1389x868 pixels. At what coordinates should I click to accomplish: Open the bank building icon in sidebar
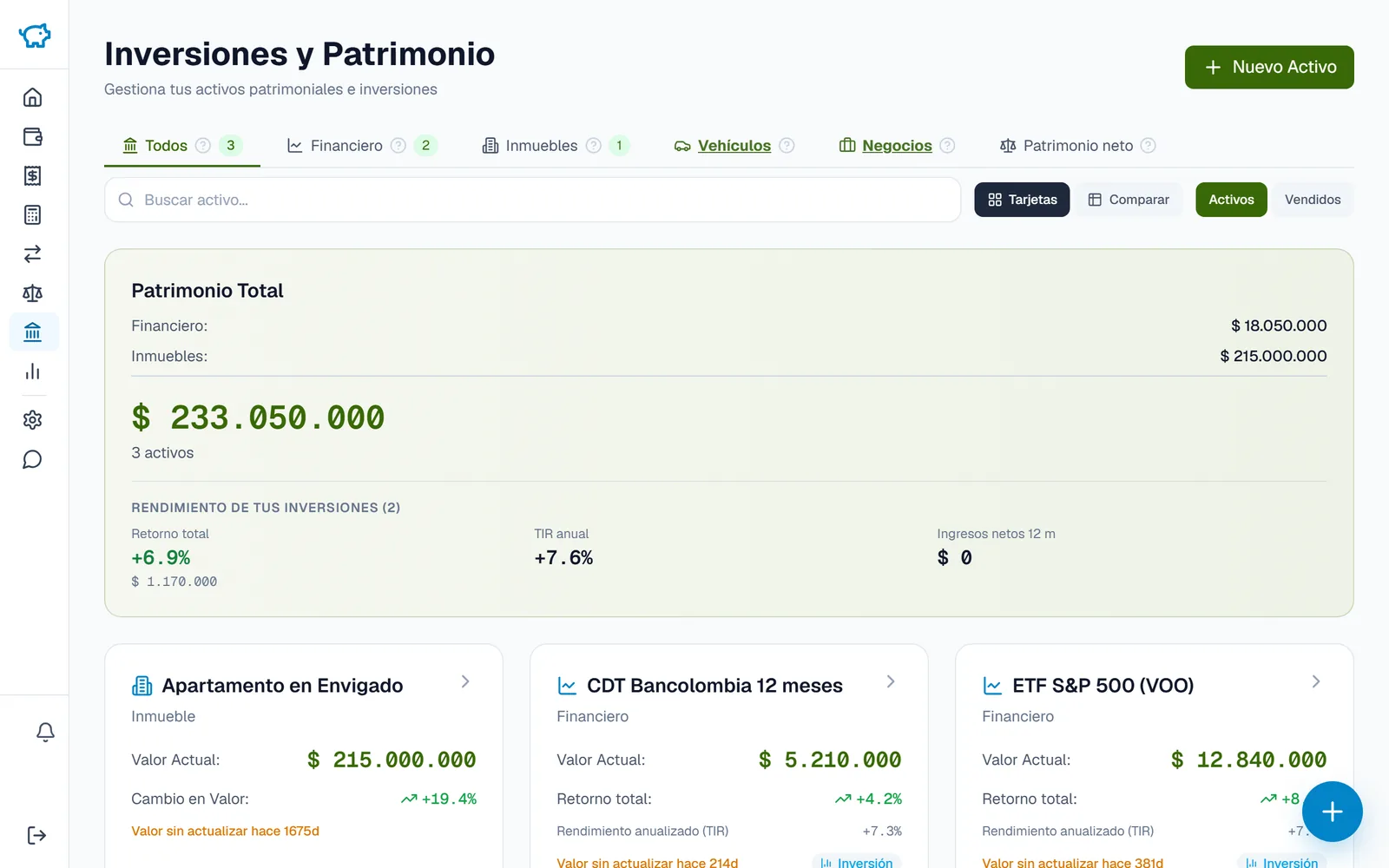pyautogui.click(x=33, y=332)
